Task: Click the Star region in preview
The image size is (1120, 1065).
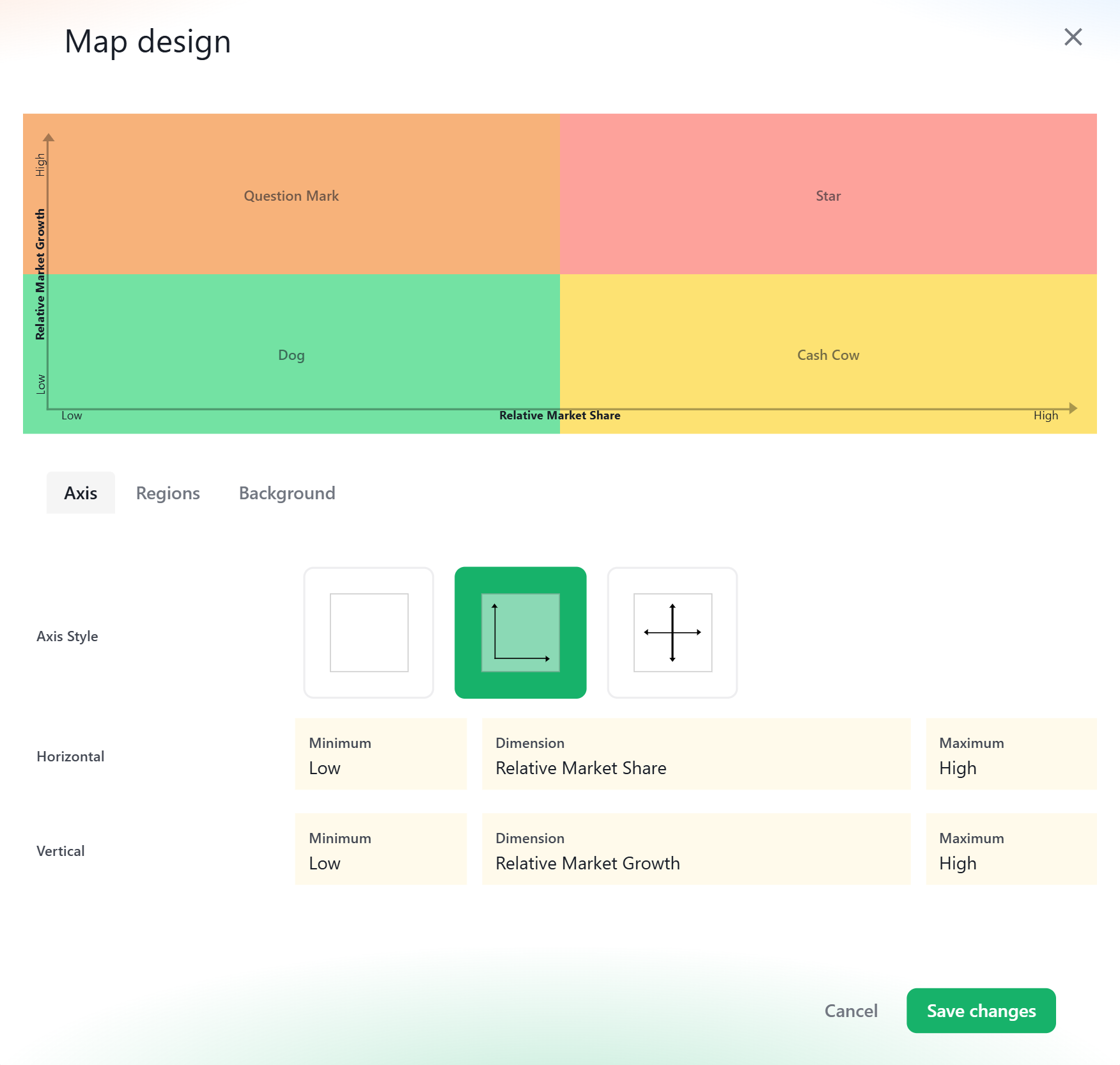Action: tap(828, 194)
